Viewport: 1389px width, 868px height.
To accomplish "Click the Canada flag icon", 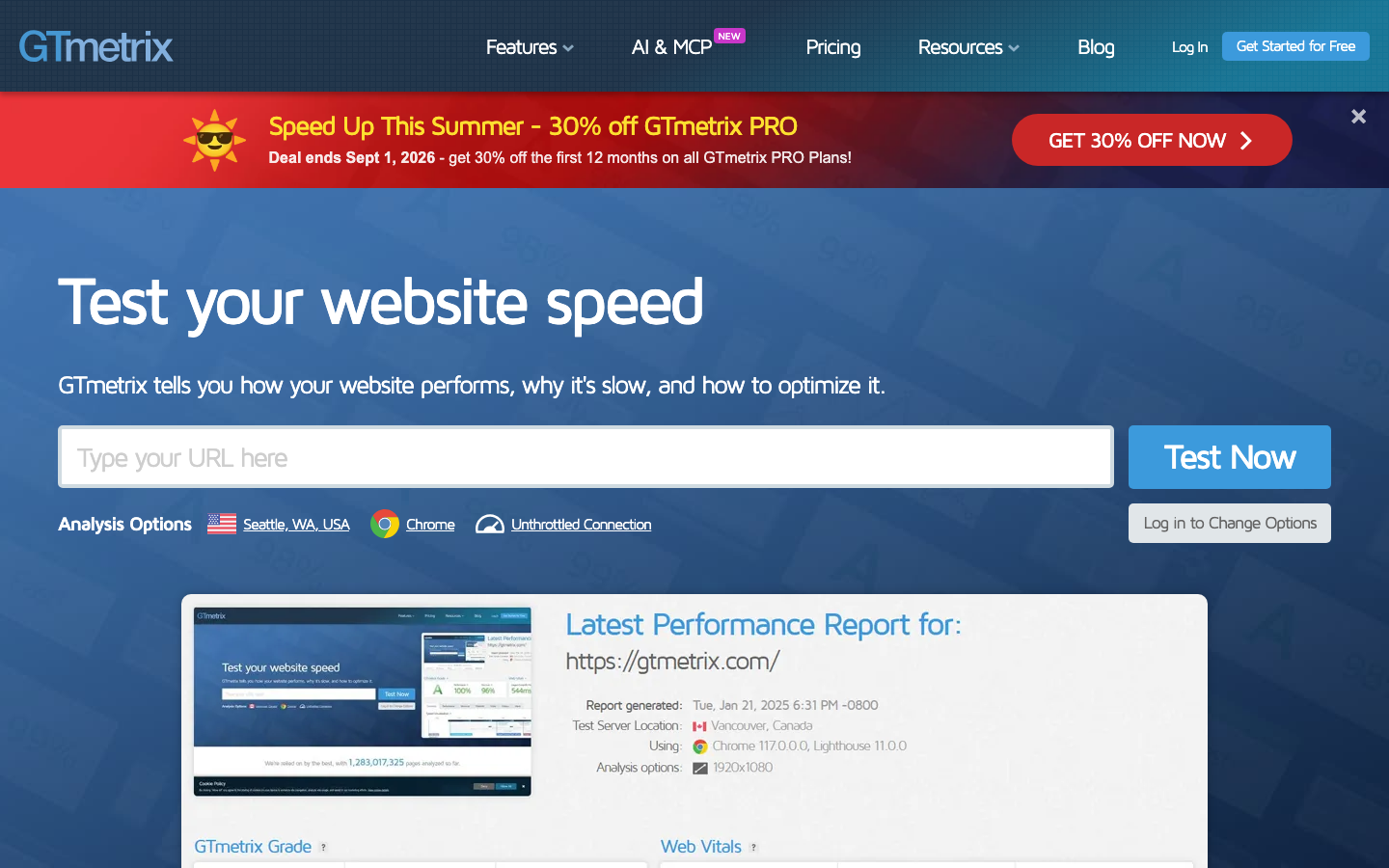I will 699,726.
